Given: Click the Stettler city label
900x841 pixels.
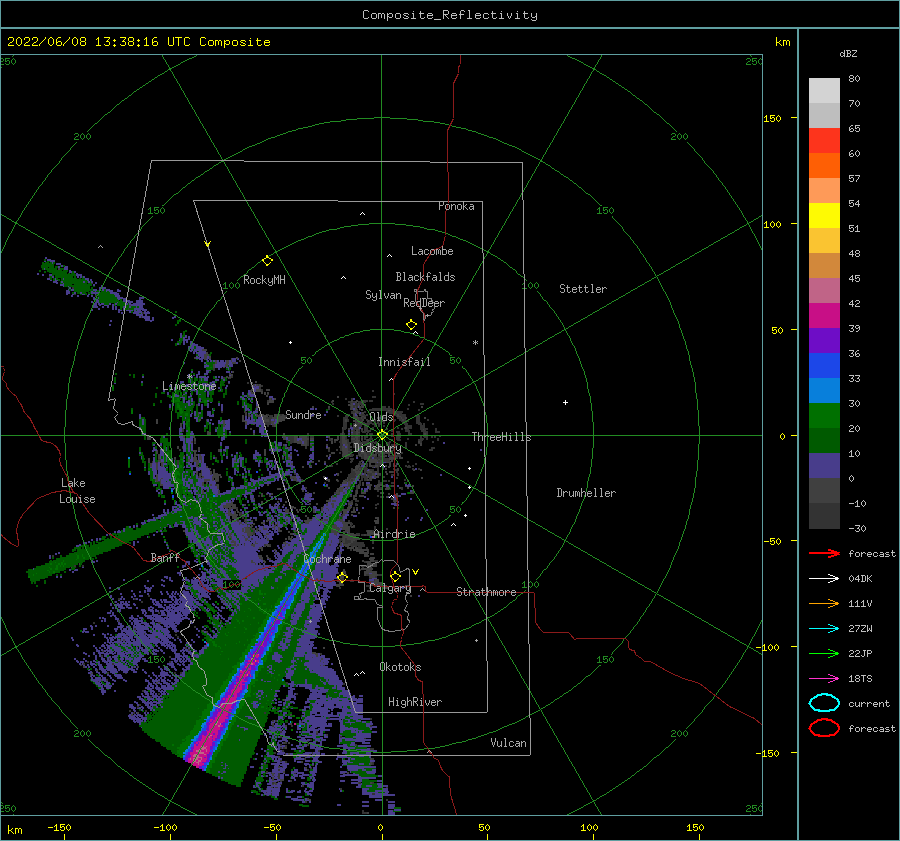Looking at the screenshot, I should coord(583,289).
